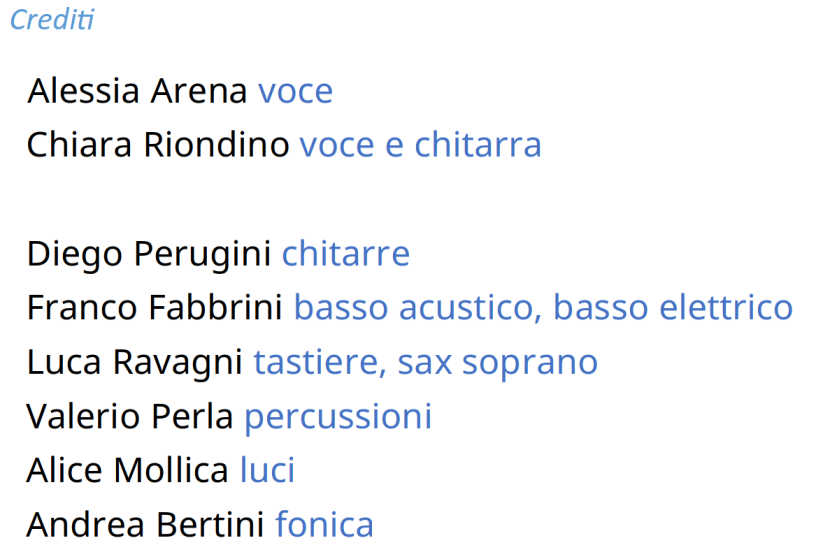Click the basso acustico text

418,308
